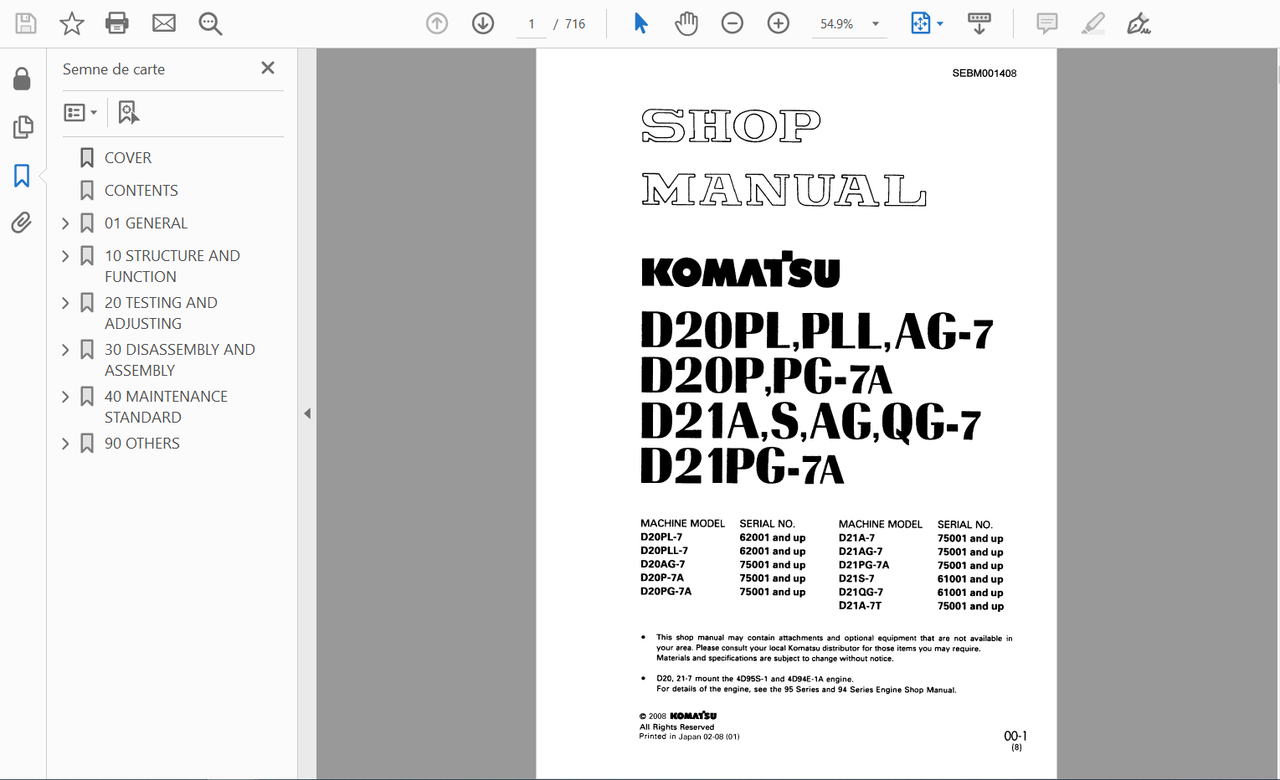This screenshot has width=1280, height=780.
Task: Activate the Hand pan tool
Action: pos(686,23)
